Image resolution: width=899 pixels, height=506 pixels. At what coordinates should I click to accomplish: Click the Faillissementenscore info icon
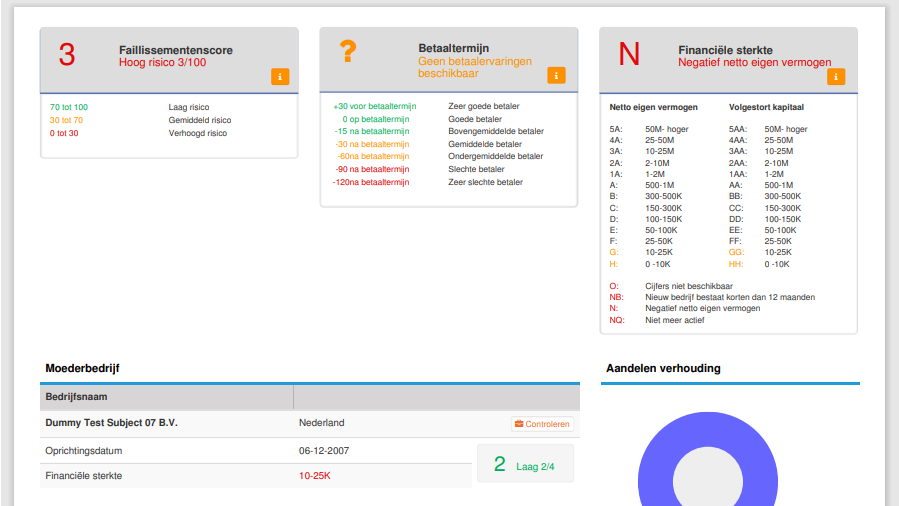[280, 77]
